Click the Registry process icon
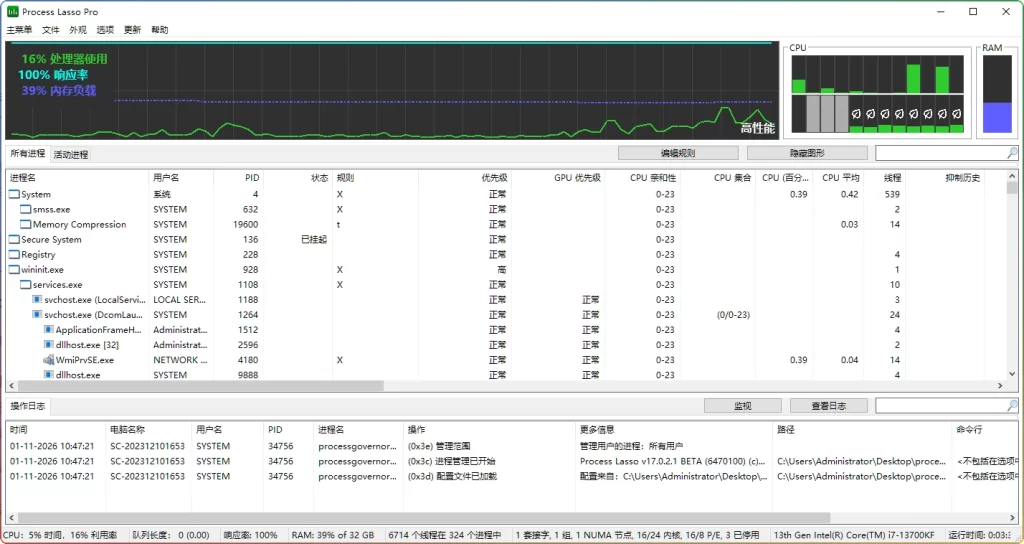This screenshot has width=1024, height=544. pos(14,255)
